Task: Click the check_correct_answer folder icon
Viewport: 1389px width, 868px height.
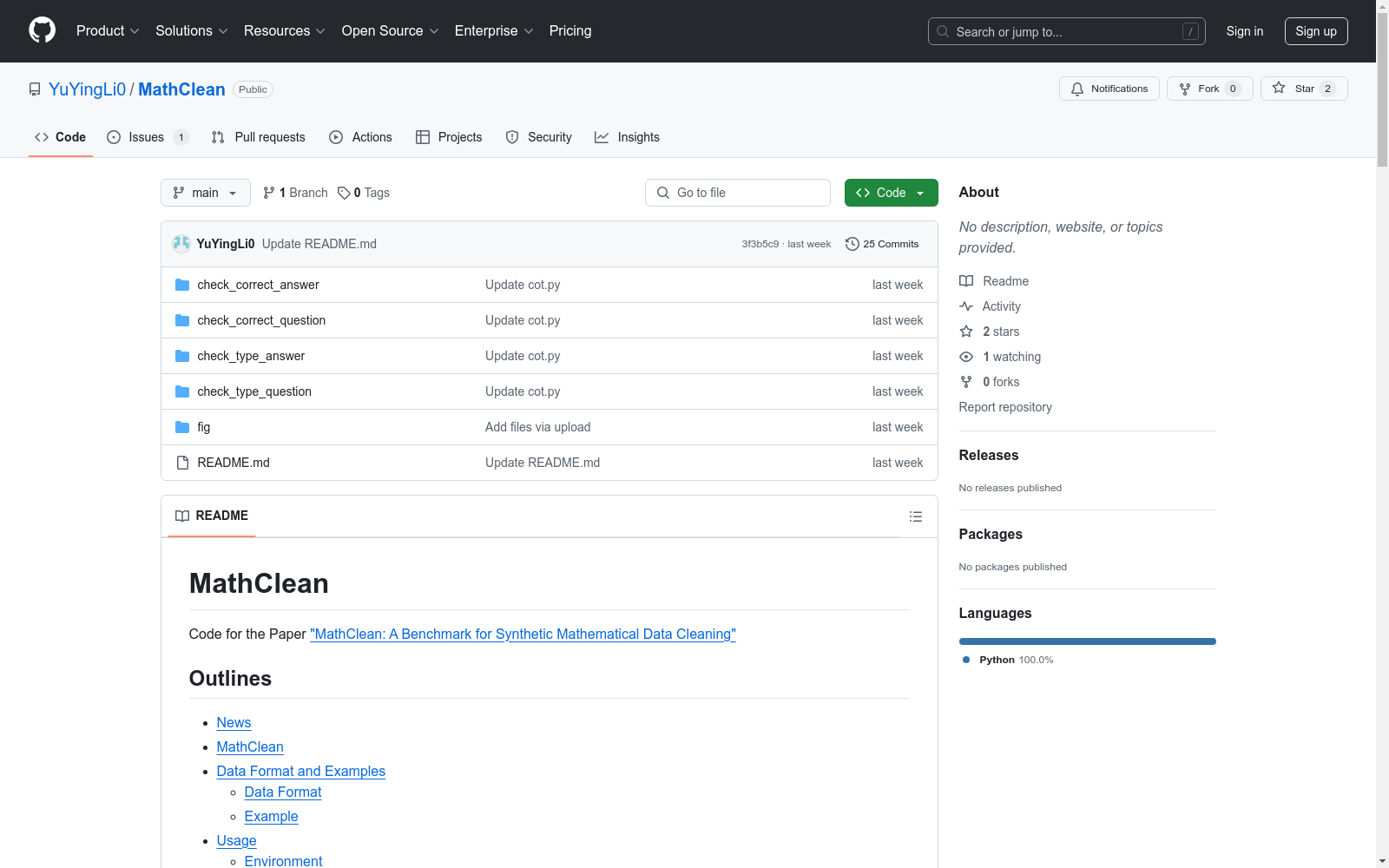Action: coord(182,285)
